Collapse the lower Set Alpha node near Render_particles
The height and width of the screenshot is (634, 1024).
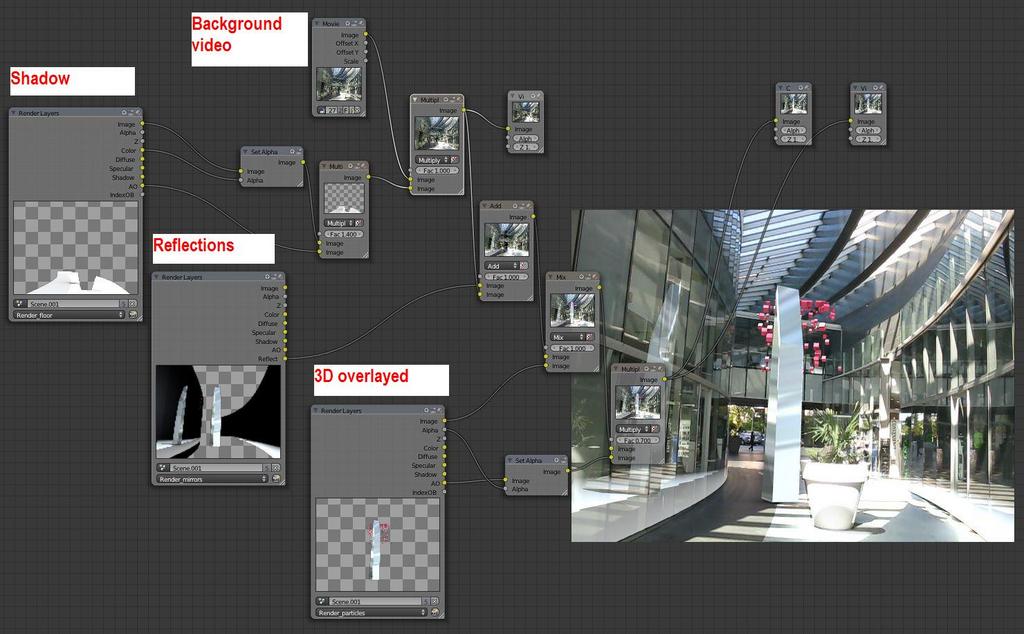(x=510, y=460)
